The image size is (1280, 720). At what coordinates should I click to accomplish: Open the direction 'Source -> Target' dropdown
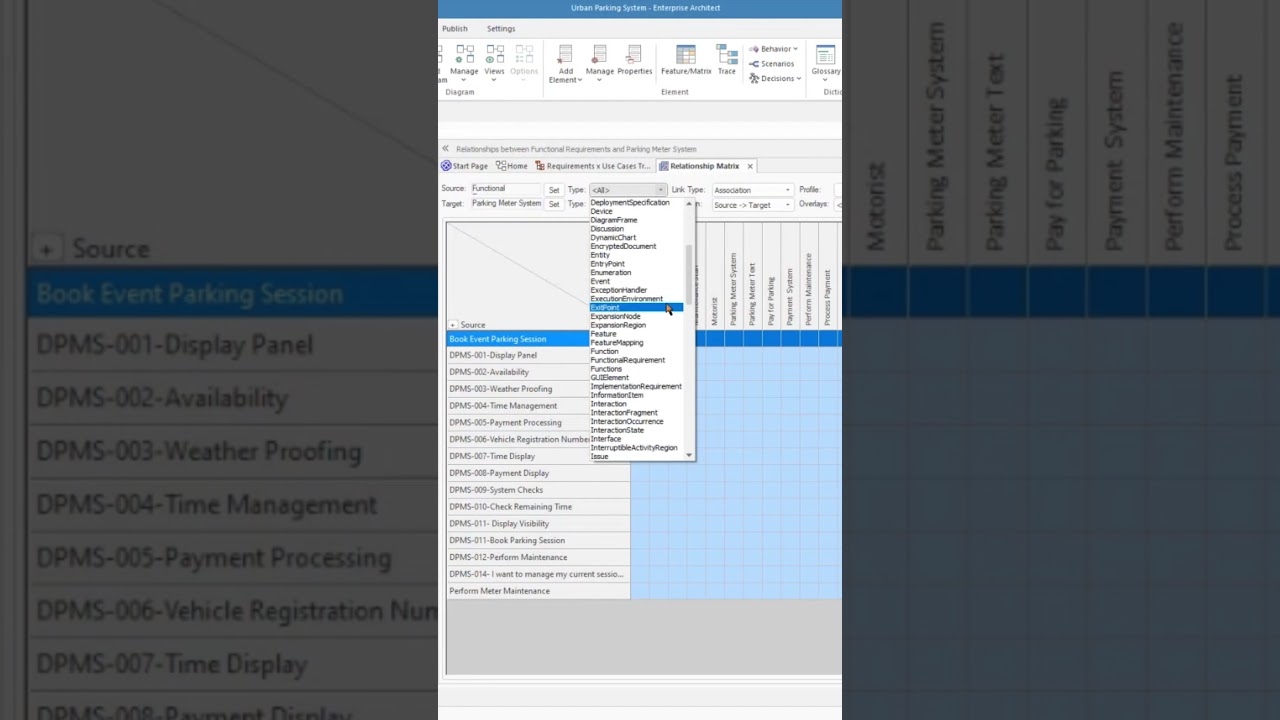coord(752,205)
